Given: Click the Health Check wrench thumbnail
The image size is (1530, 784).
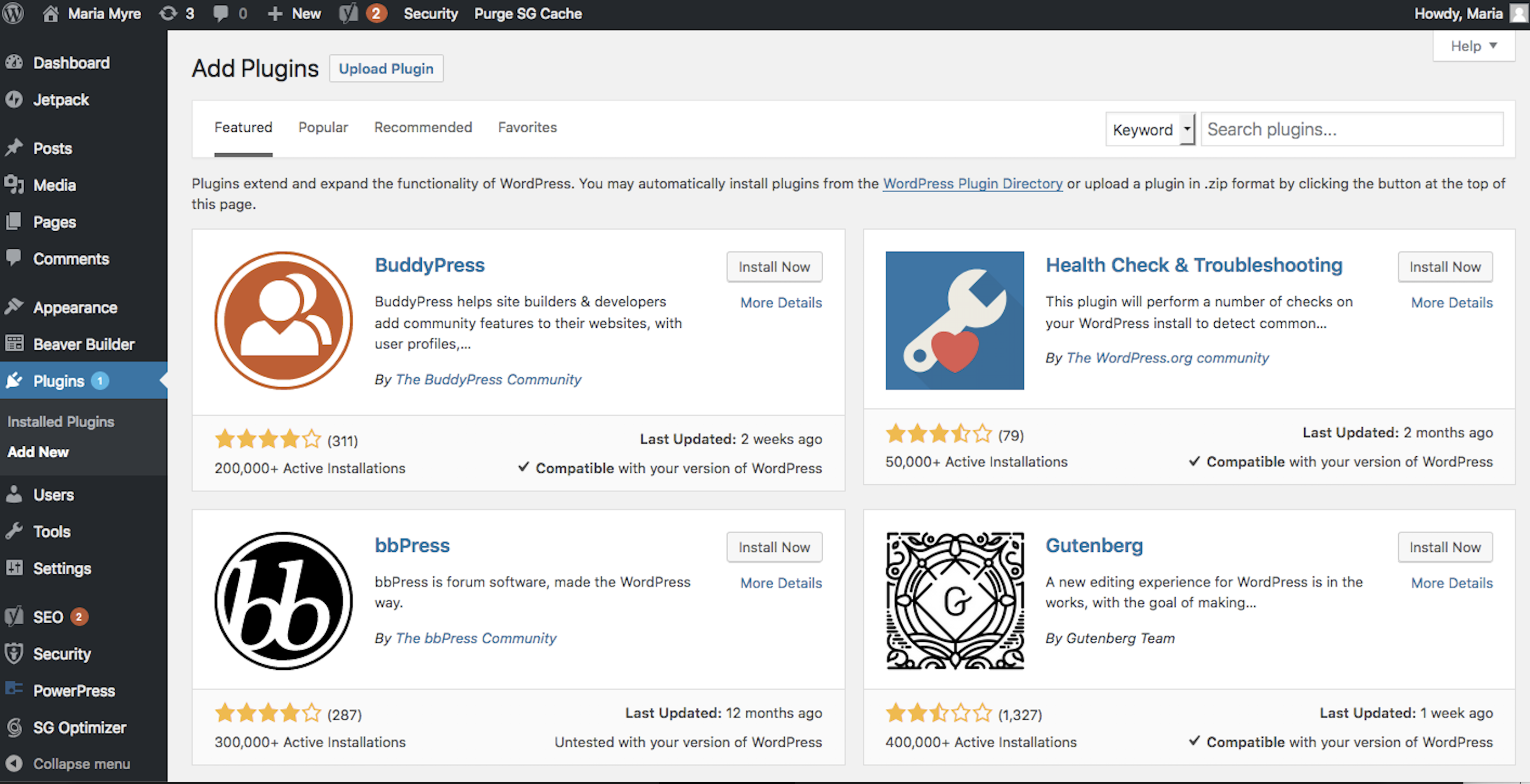Looking at the screenshot, I should [954, 320].
